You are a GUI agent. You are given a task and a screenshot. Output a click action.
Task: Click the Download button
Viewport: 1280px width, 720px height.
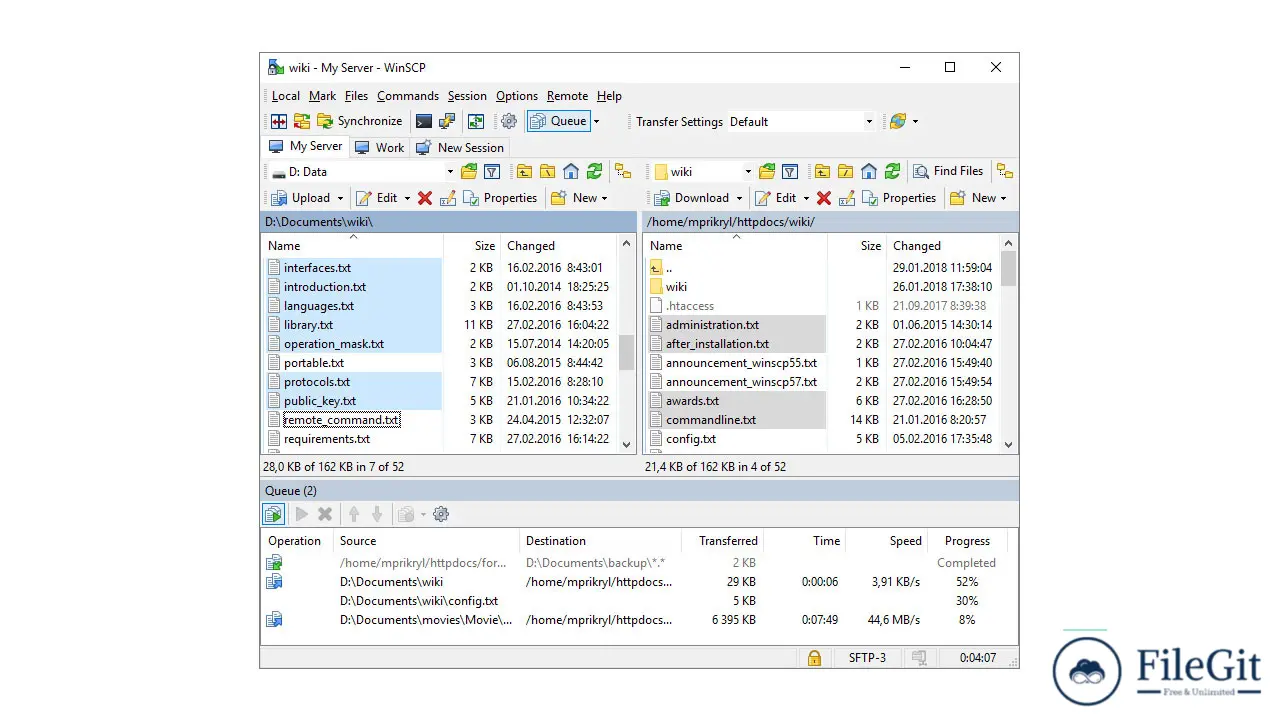[x=692, y=198]
